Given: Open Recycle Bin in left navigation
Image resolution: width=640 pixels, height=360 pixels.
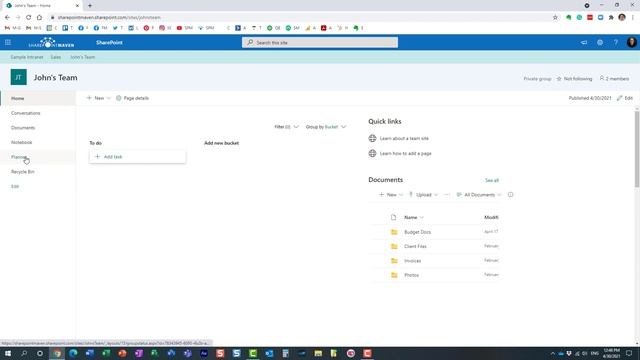Looking at the screenshot, I should pyautogui.click(x=23, y=172).
